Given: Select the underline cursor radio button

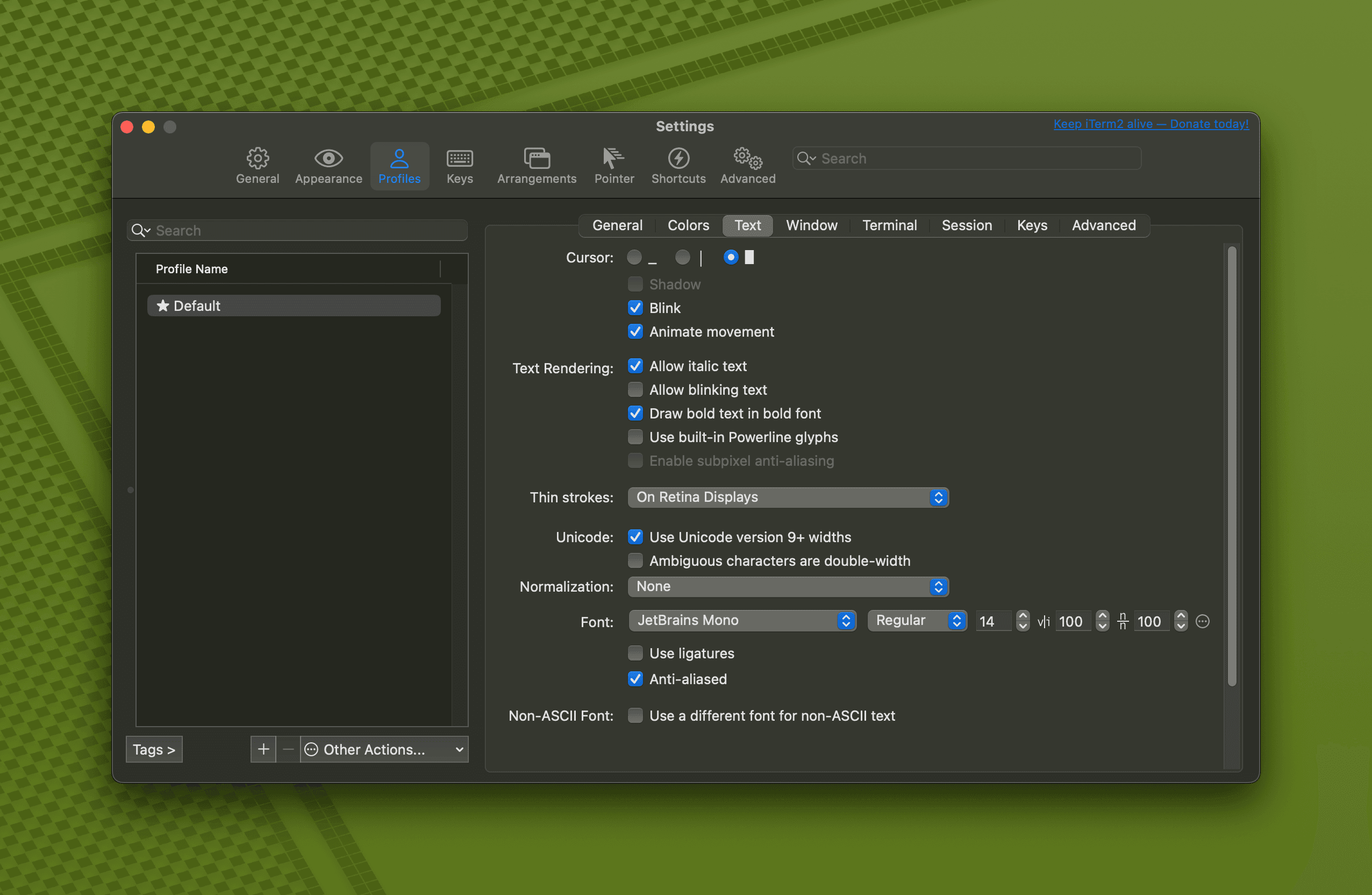Looking at the screenshot, I should point(634,257).
